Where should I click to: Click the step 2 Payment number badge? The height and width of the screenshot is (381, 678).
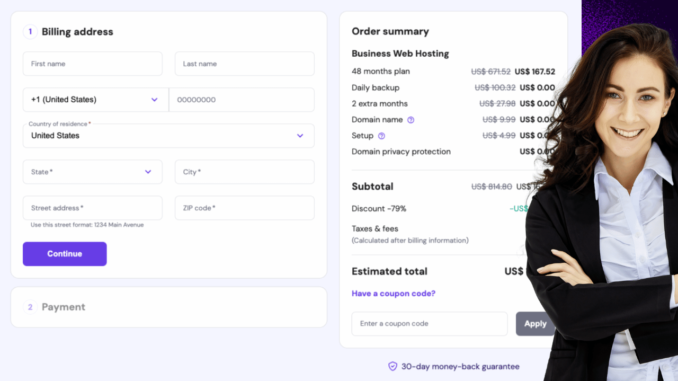tap(30, 307)
